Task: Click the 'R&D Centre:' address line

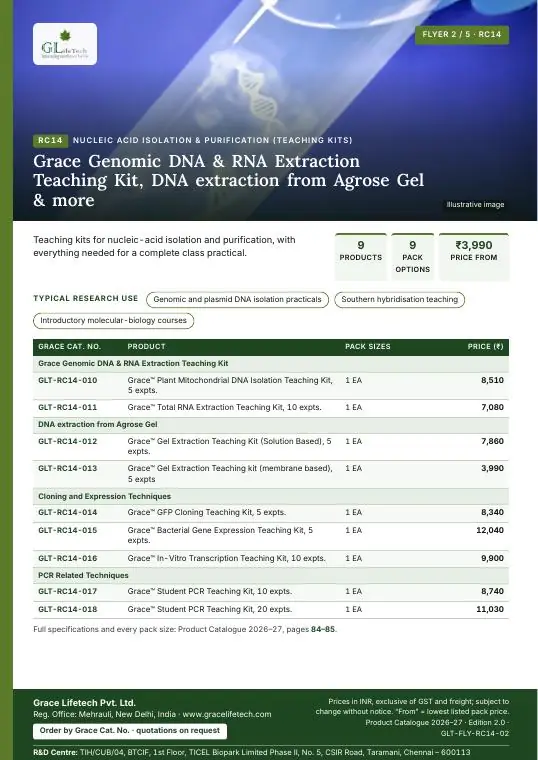Action: (x=252, y=753)
